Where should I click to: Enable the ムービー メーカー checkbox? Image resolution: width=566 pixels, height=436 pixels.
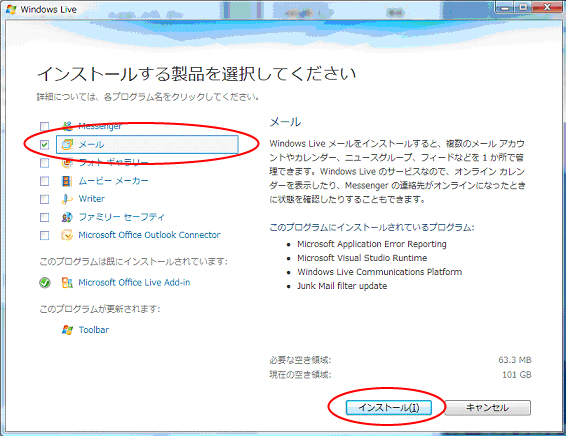[x=44, y=181]
